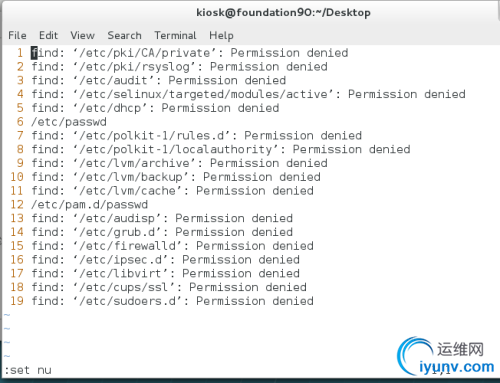Click the '/etc/firewalld' line

coord(172,246)
